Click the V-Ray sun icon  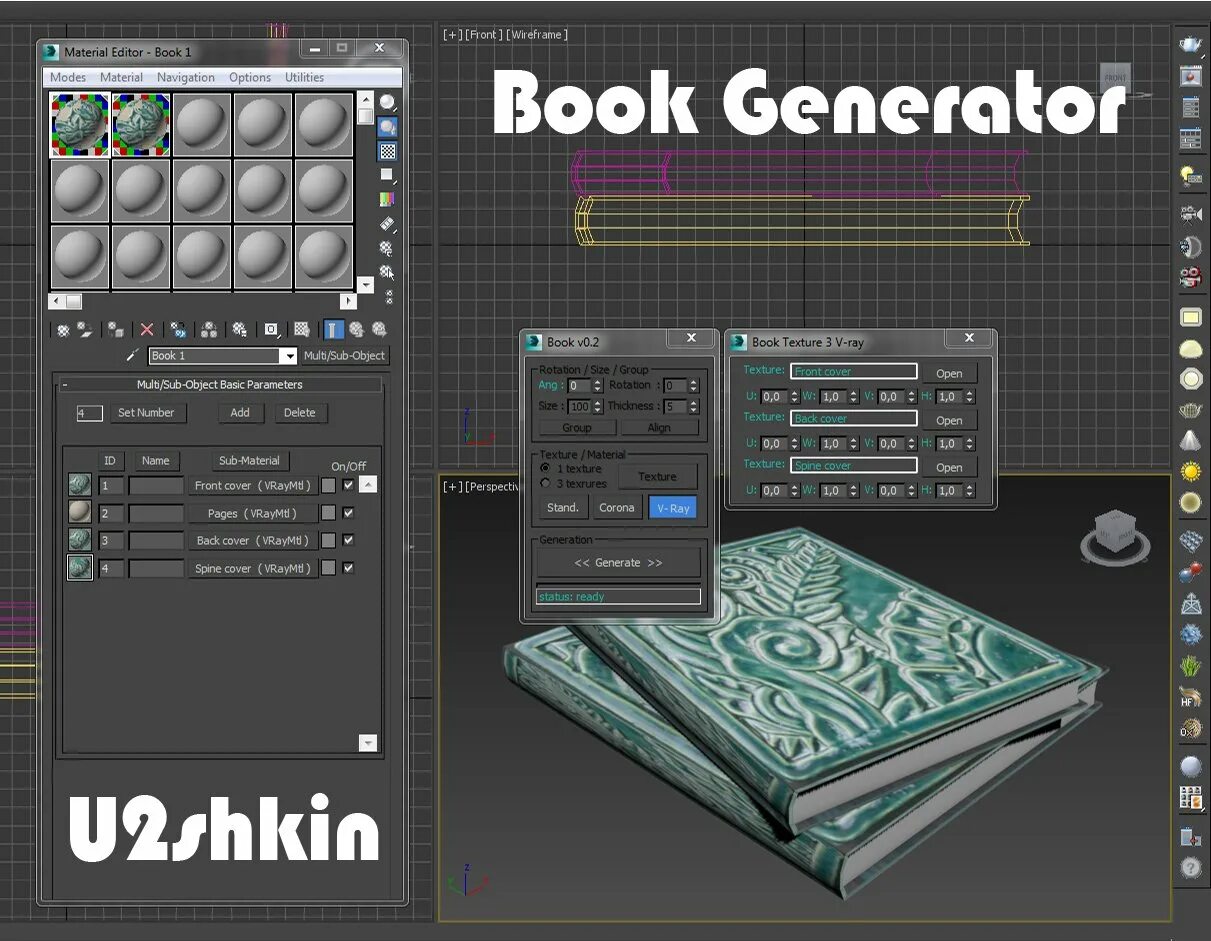click(1190, 471)
